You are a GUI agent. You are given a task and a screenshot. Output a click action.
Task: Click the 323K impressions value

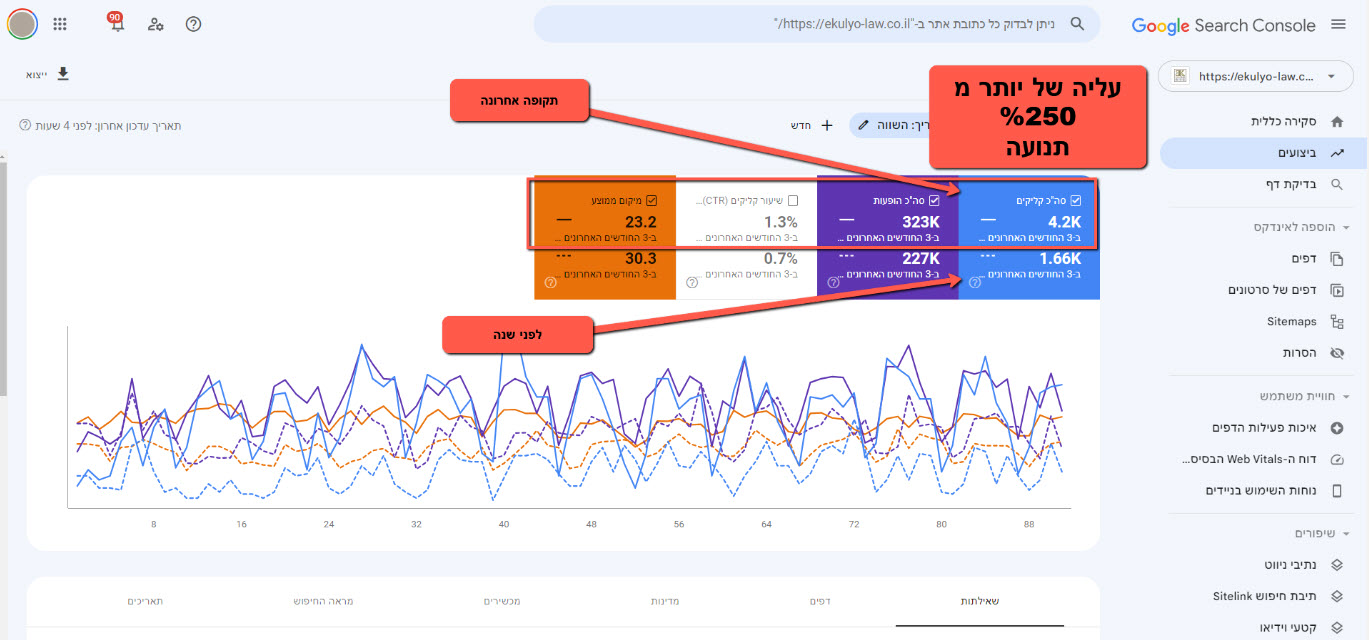coord(922,222)
